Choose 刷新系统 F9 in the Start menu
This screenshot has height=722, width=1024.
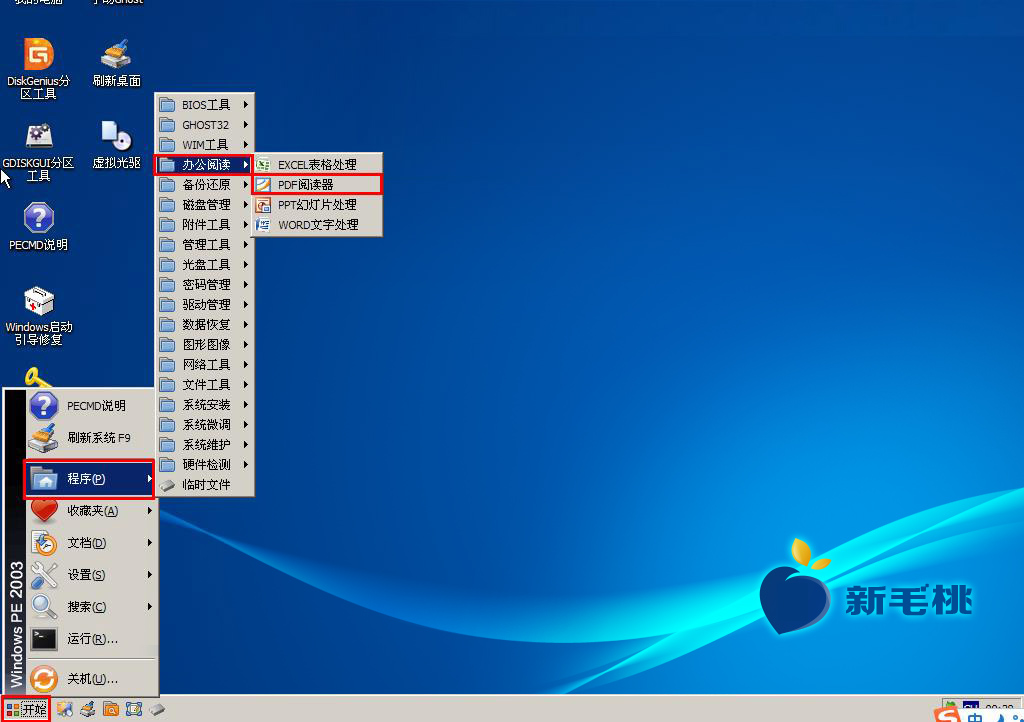(91, 437)
